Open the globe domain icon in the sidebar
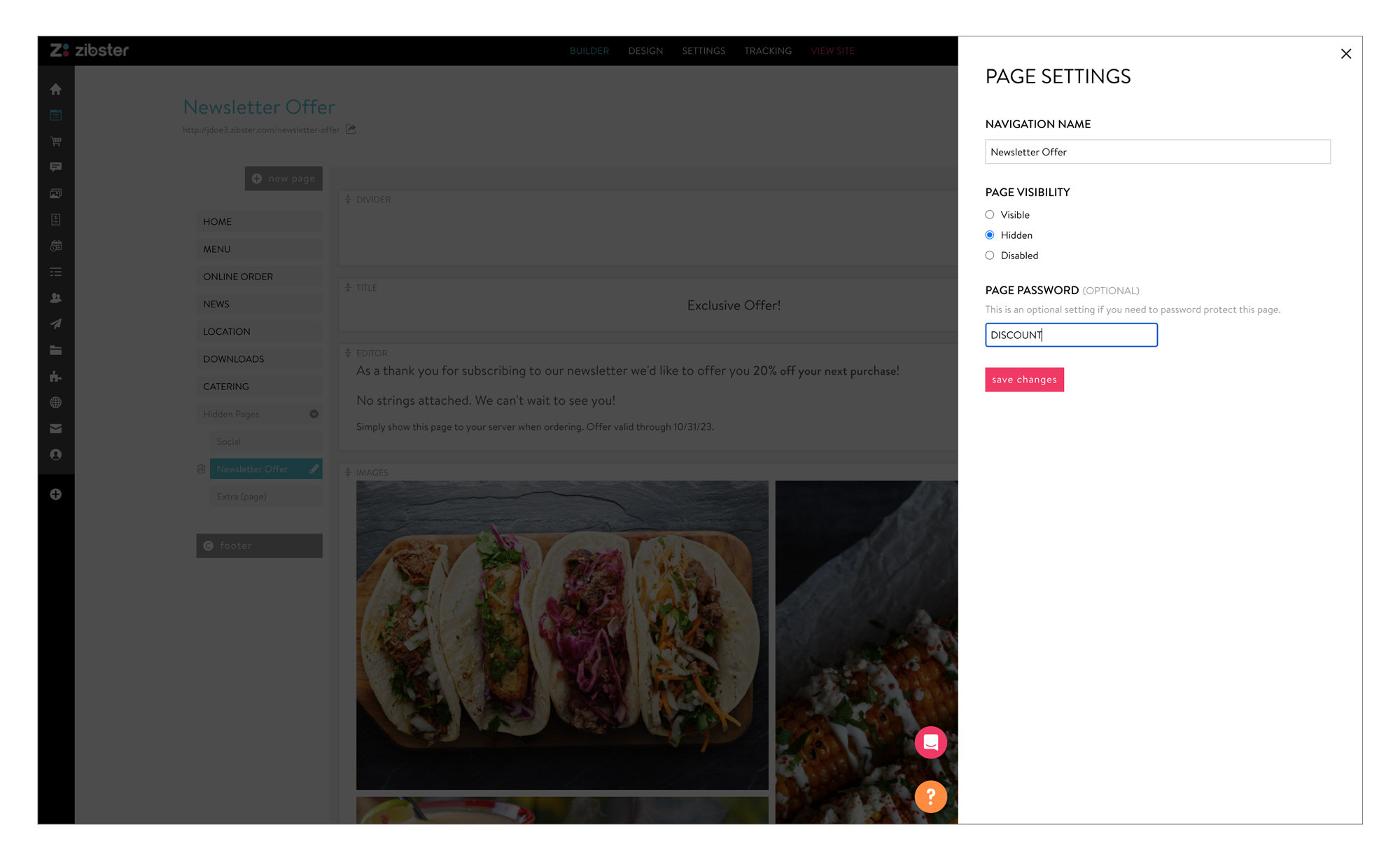Viewport: 1400px width, 860px height. [x=56, y=402]
